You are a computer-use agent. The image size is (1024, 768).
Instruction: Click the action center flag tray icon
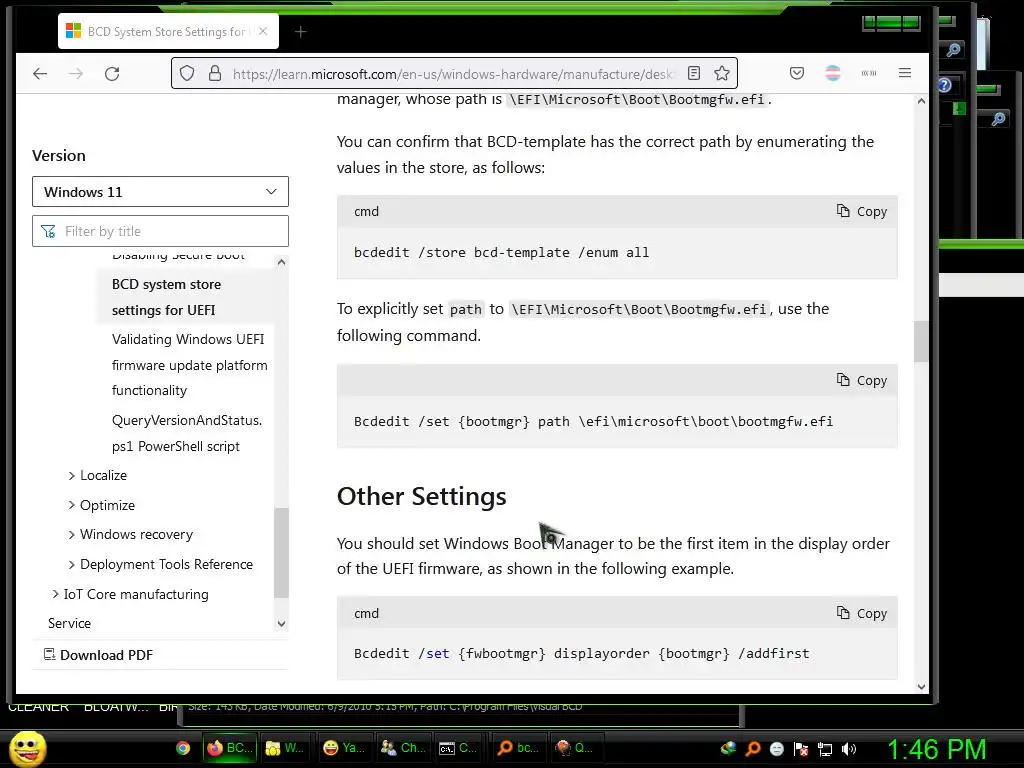point(801,749)
